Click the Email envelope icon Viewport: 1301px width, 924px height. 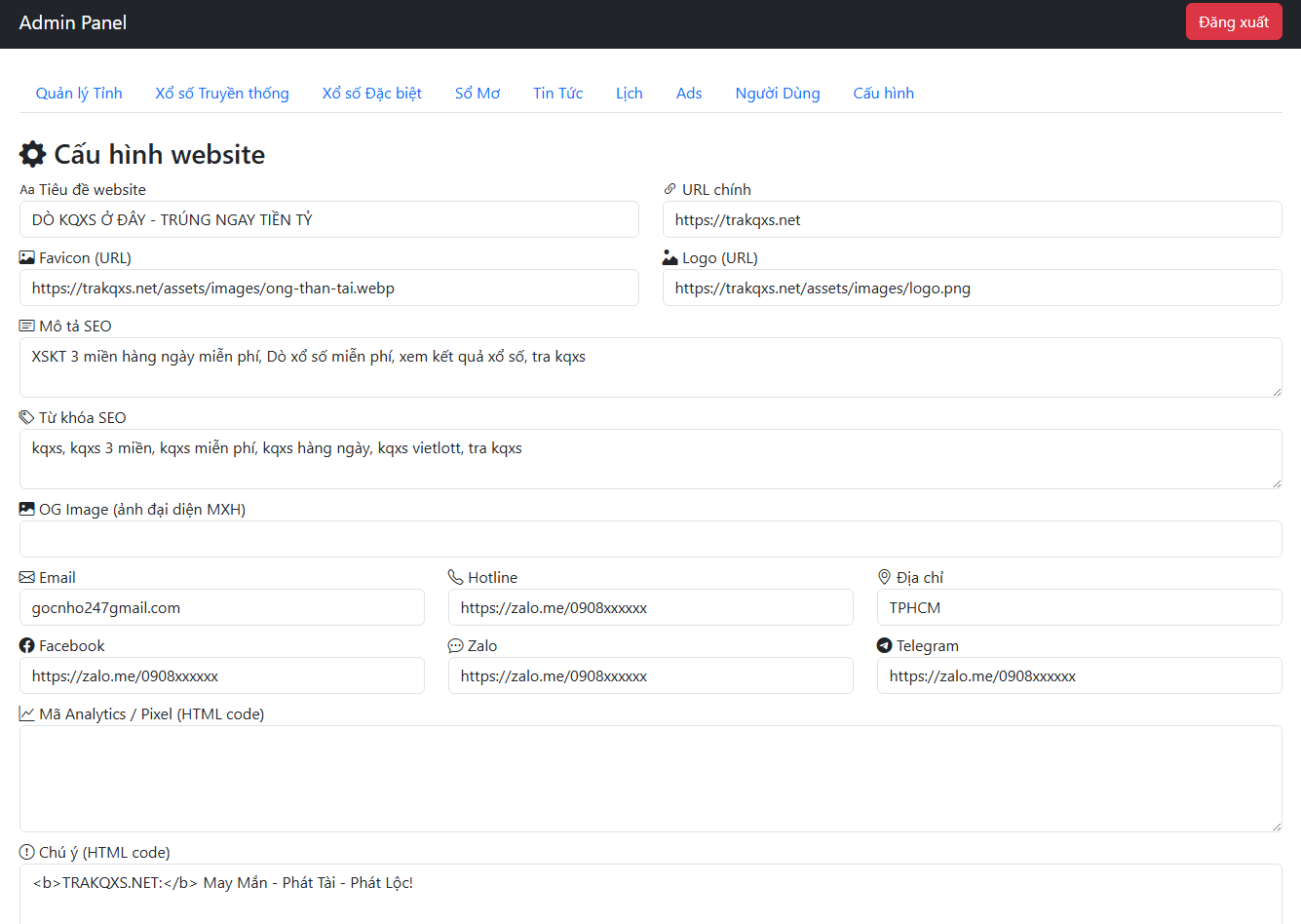pyautogui.click(x=26, y=577)
